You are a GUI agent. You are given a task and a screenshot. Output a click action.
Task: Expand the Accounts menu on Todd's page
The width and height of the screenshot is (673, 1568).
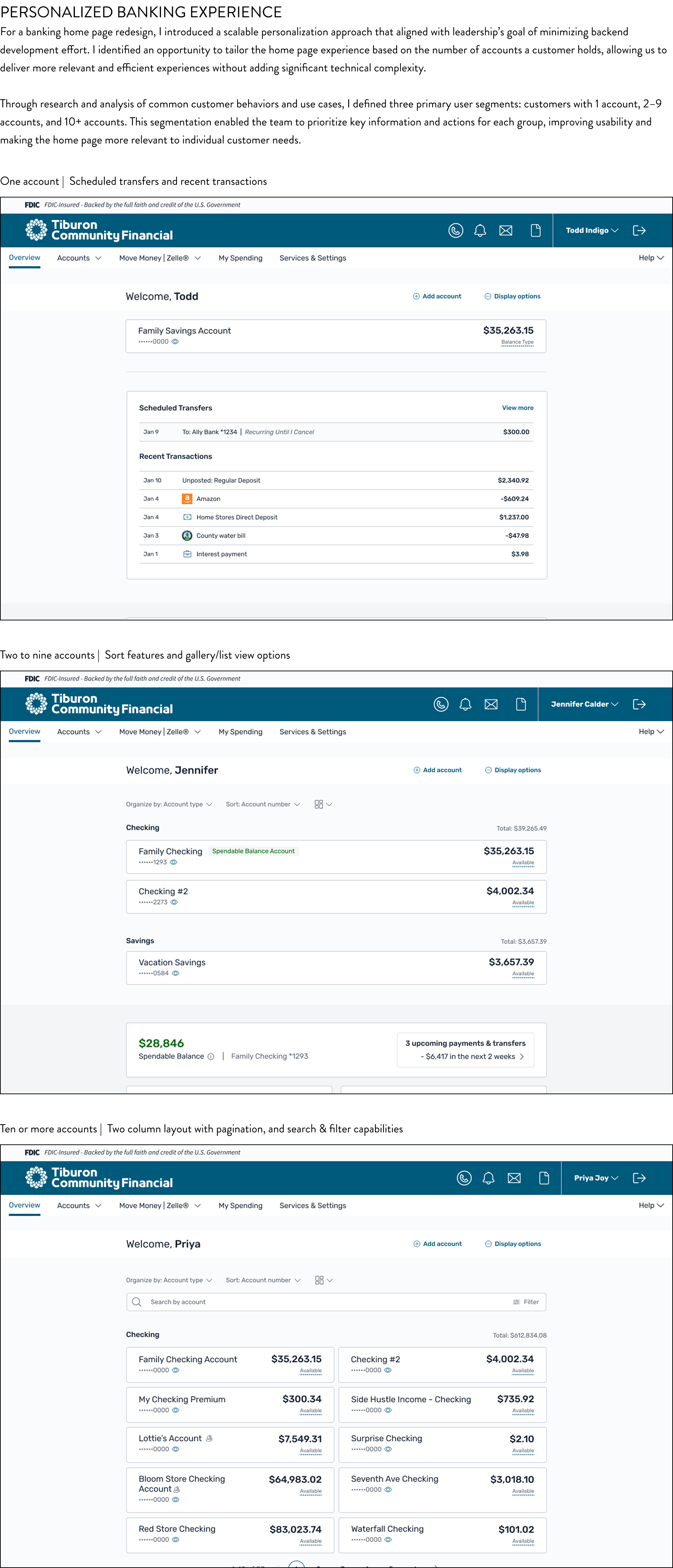tap(79, 258)
